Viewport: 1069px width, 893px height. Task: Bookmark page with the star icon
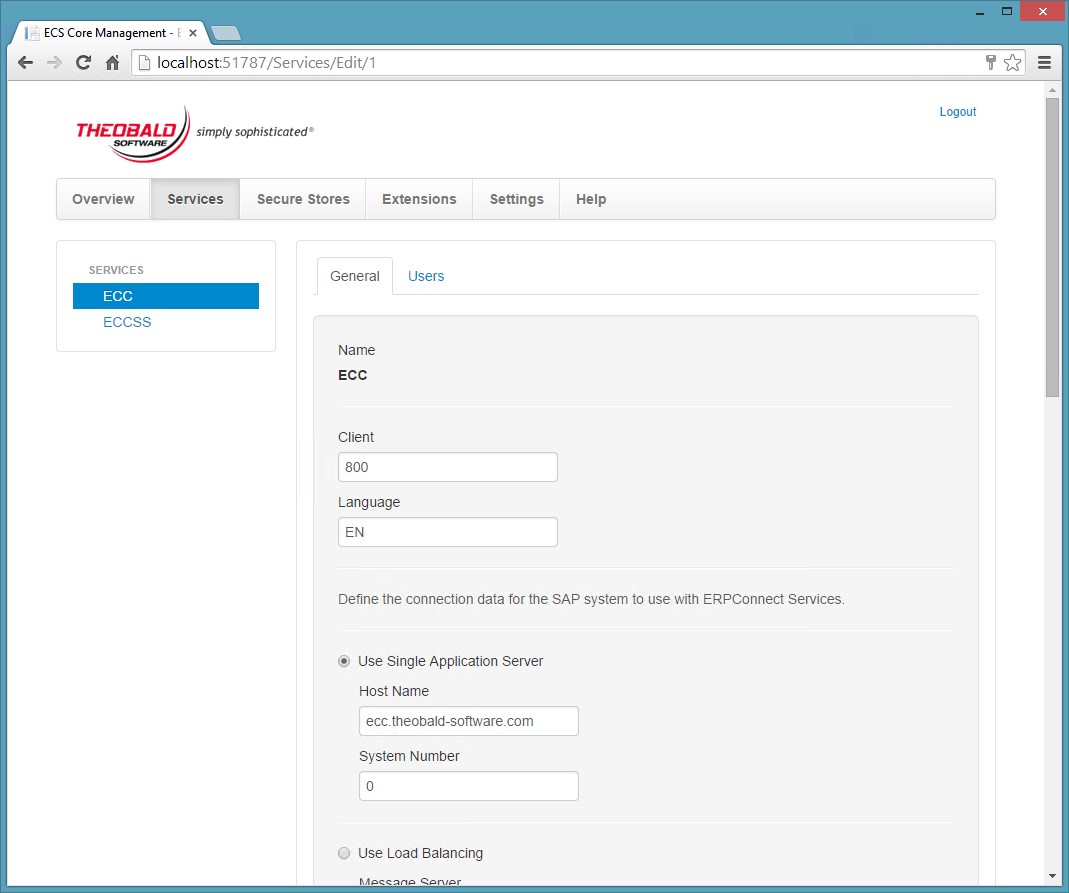pos(1013,63)
